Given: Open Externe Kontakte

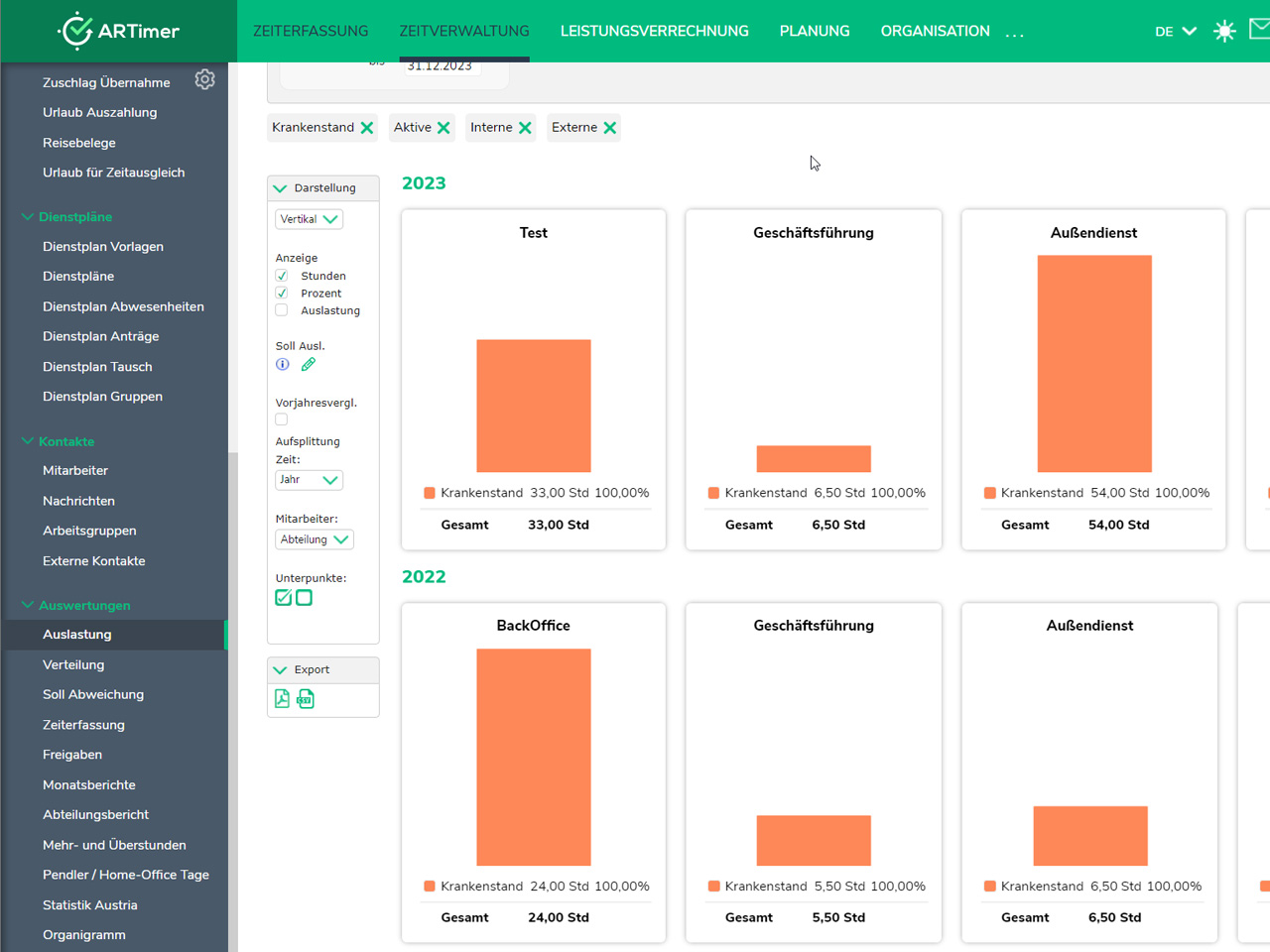Looking at the screenshot, I should pos(94,560).
